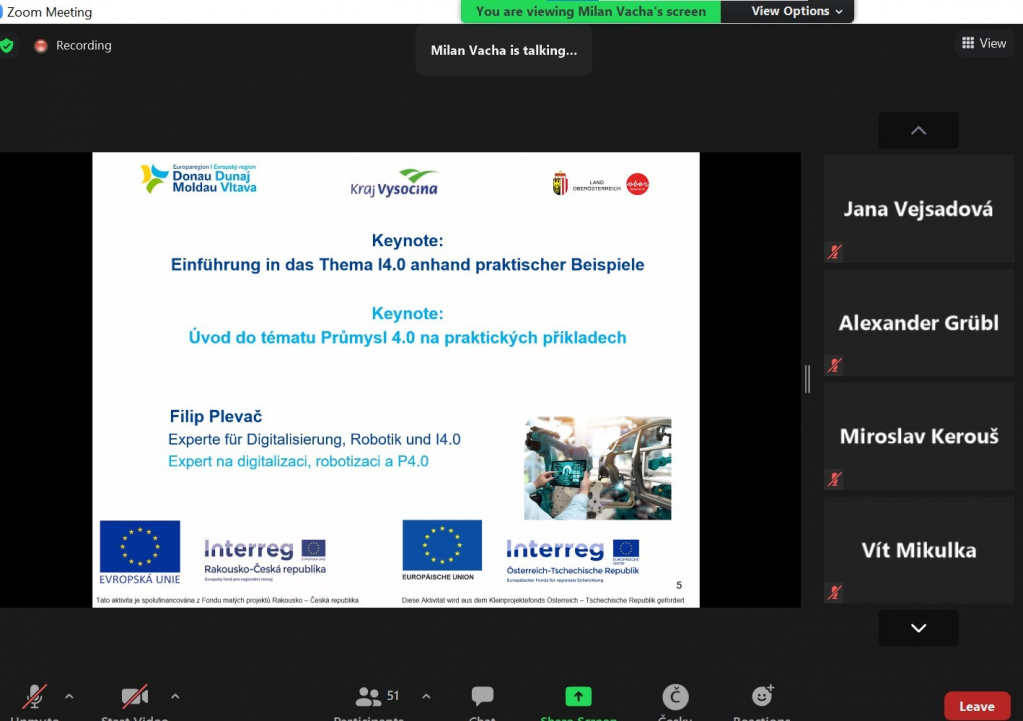Click the presenter name 'Filip Plevač'

[215, 416]
